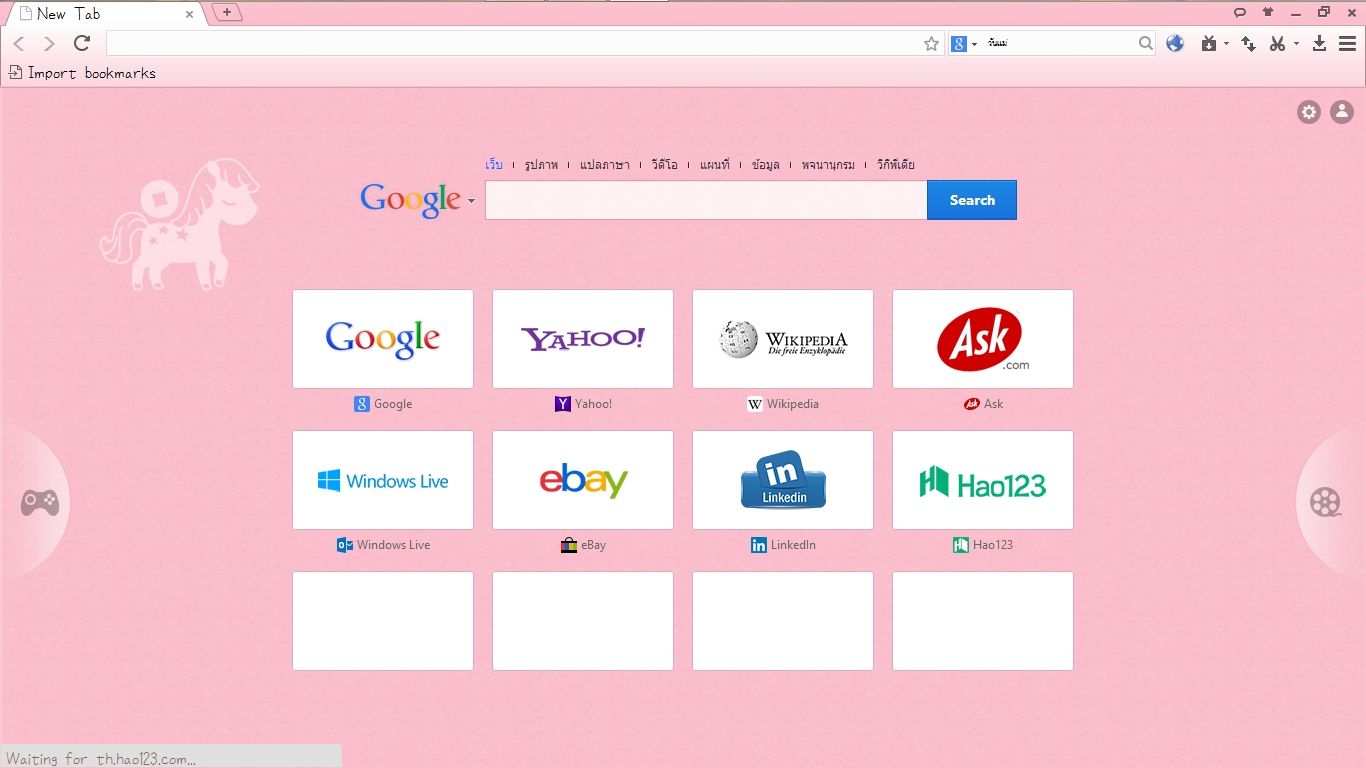
Task: Select the แปลภาษา search category
Action: [605, 164]
